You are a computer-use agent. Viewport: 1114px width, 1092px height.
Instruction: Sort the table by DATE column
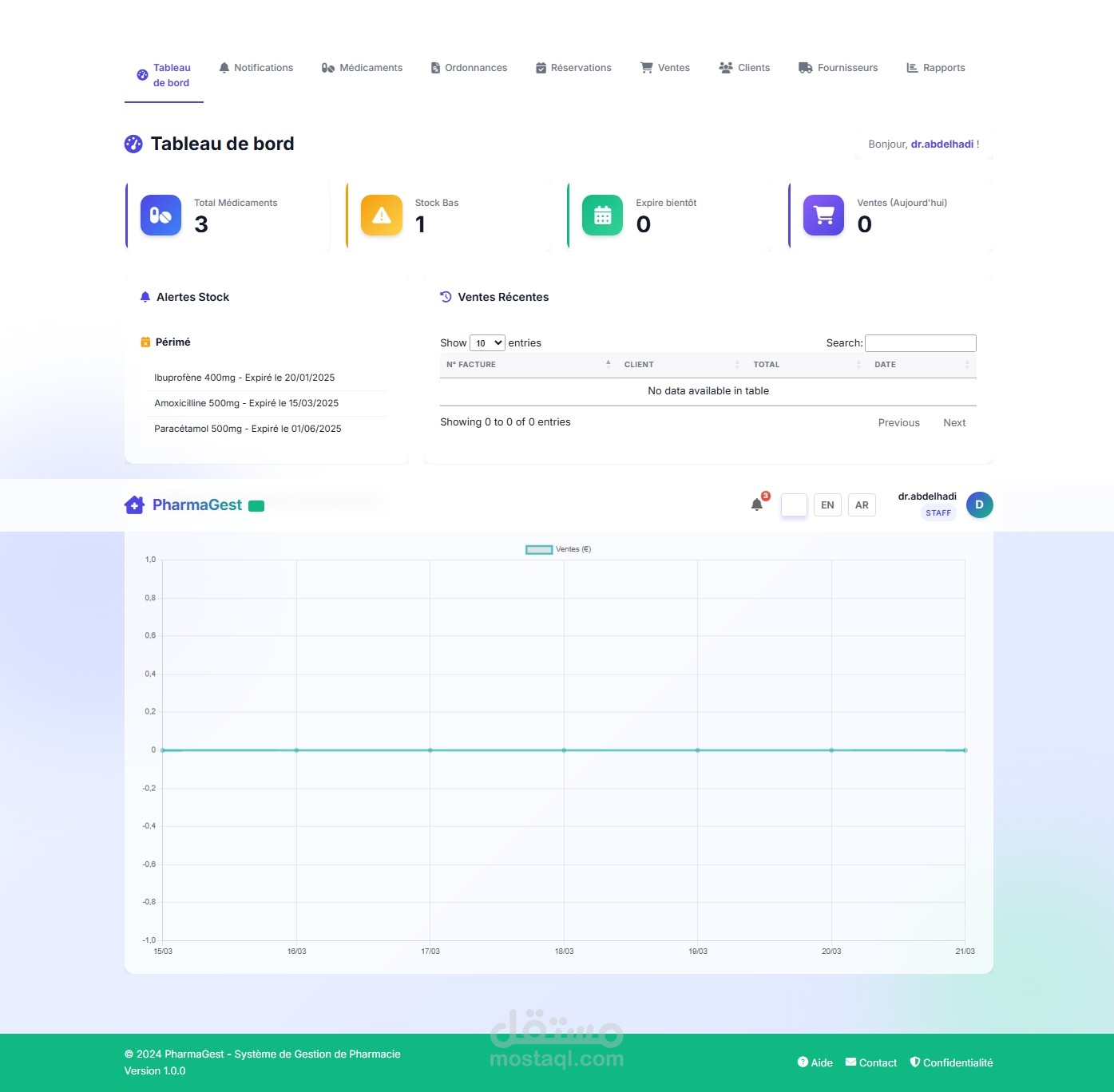[922, 365]
